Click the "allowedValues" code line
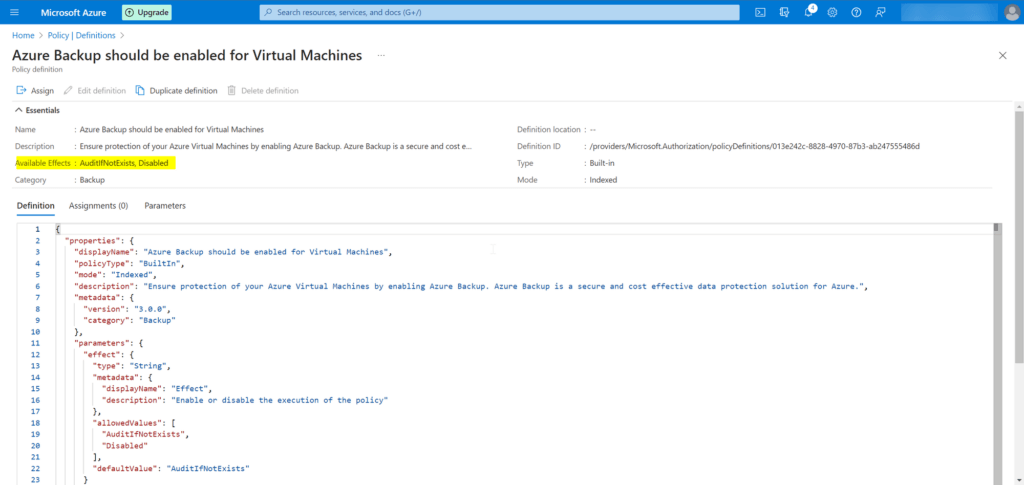 (x=134, y=423)
